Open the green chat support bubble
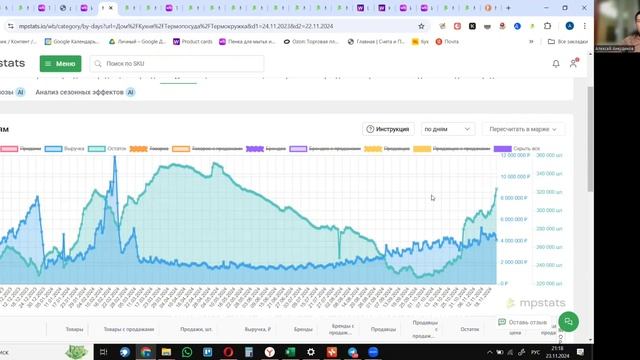The width and height of the screenshot is (640, 360). pyautogui.click(x=569, y=322)
